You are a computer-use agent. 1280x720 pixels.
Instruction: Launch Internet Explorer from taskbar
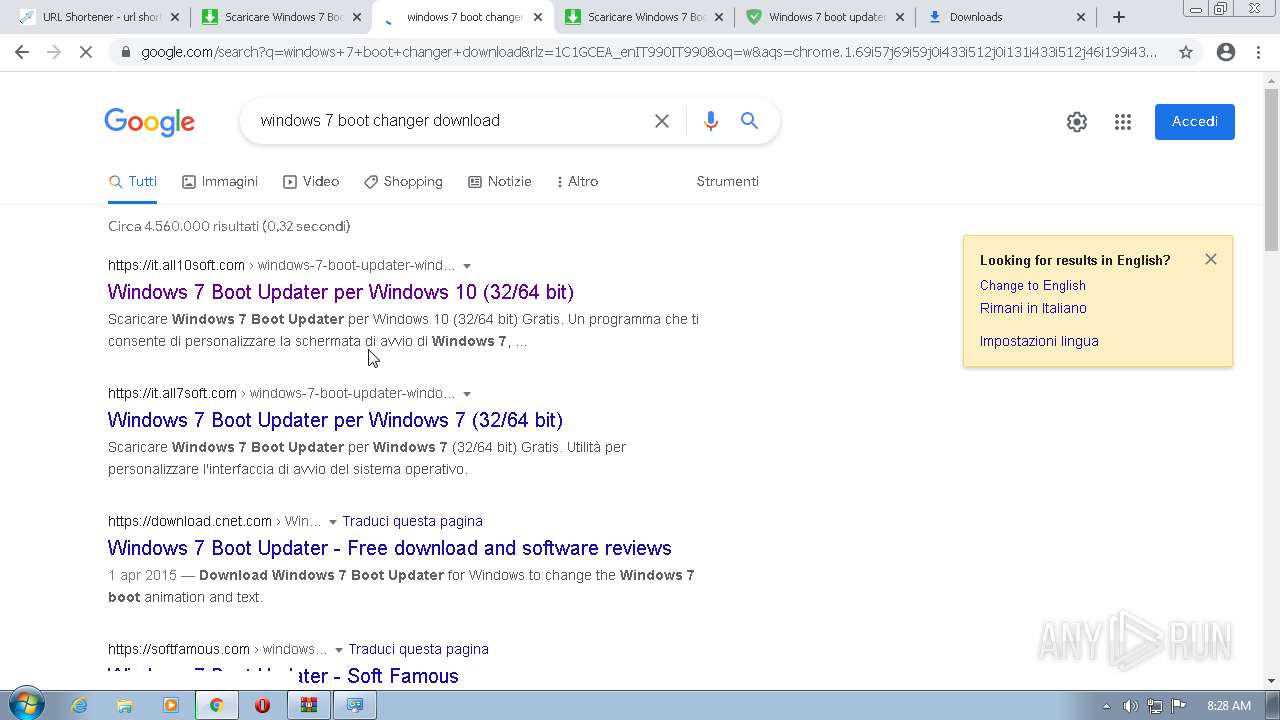[79, 705]
